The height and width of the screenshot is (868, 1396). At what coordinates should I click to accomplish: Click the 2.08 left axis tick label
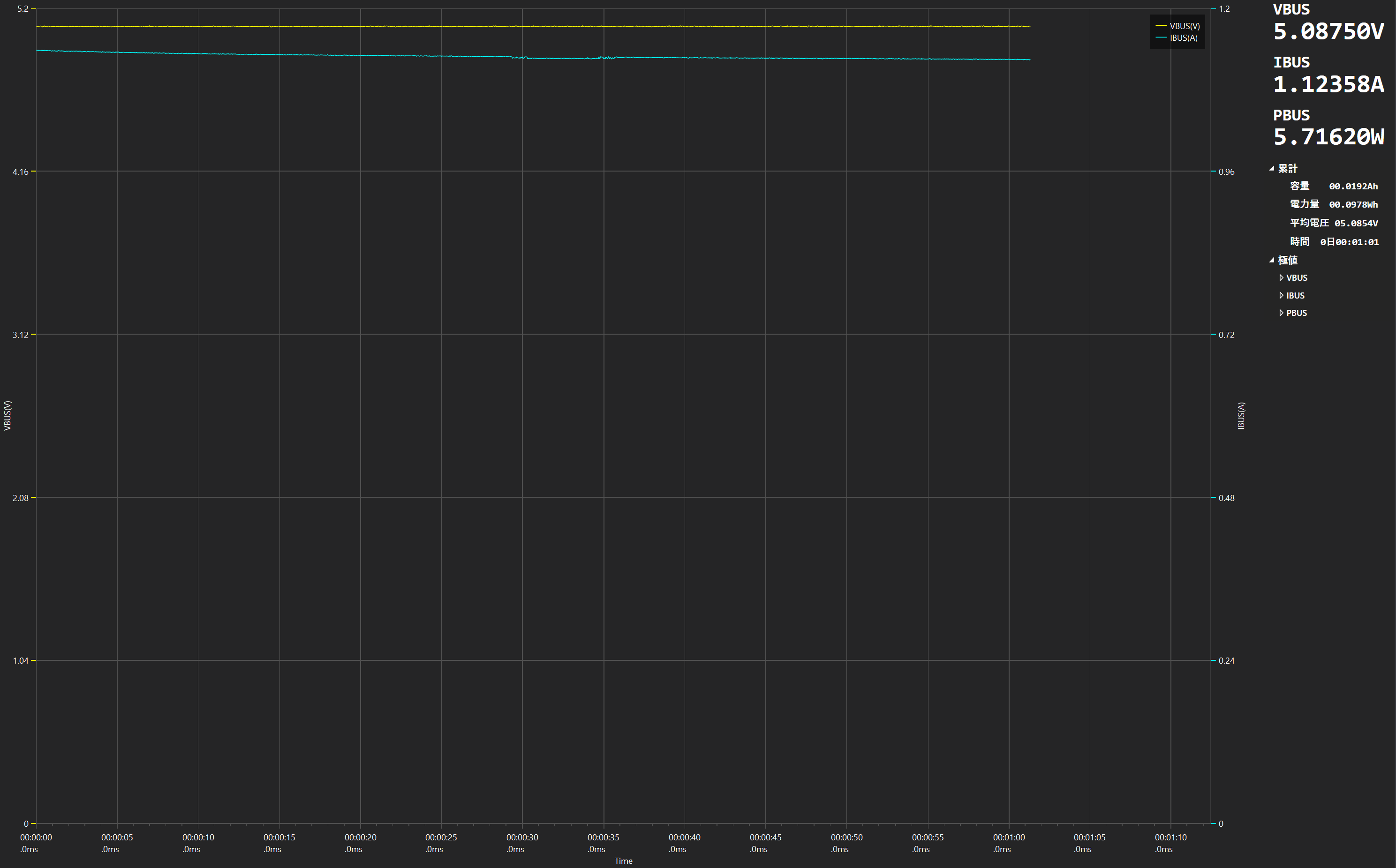pos(21,498)
